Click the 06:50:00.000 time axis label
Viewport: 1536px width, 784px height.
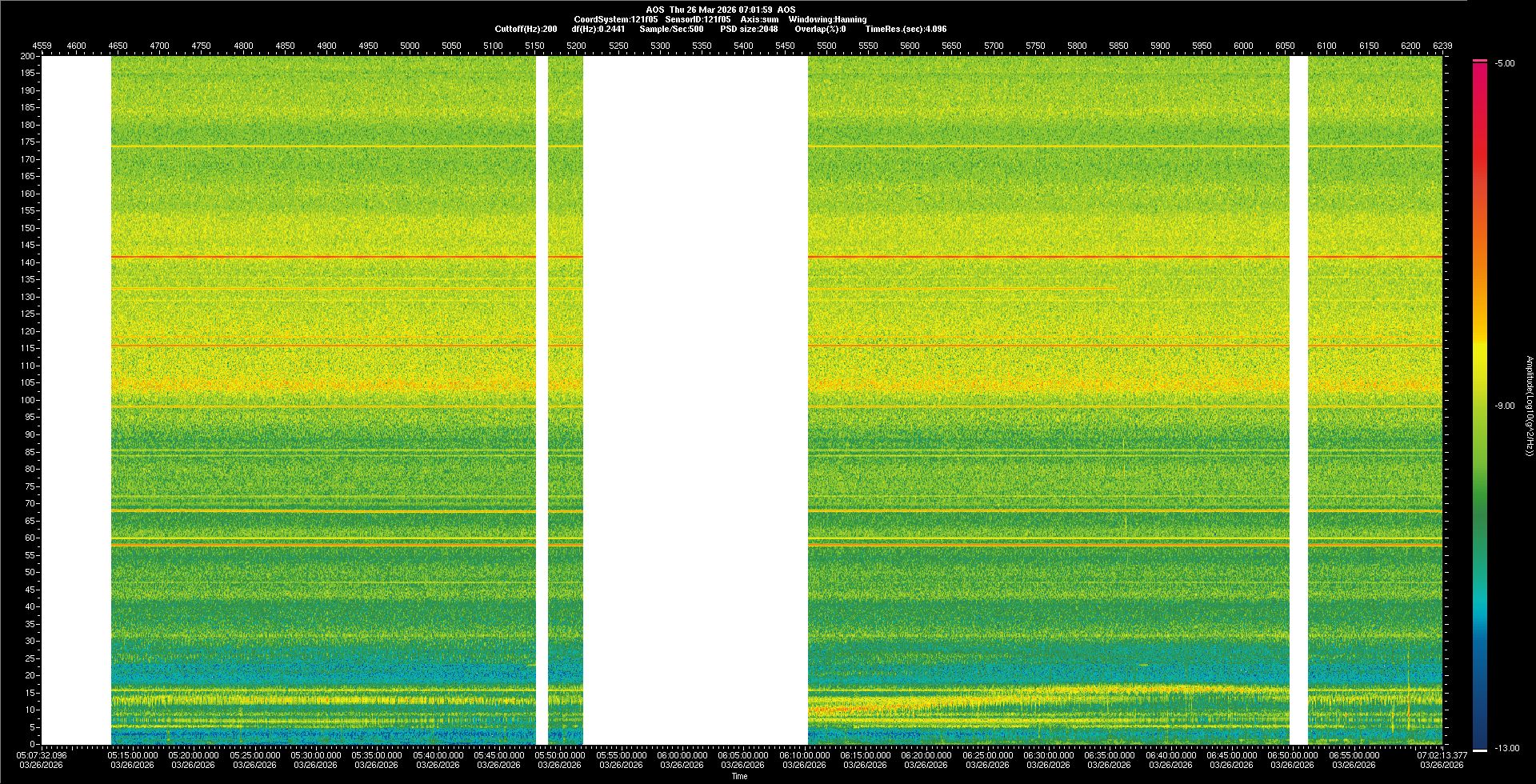1293,754
